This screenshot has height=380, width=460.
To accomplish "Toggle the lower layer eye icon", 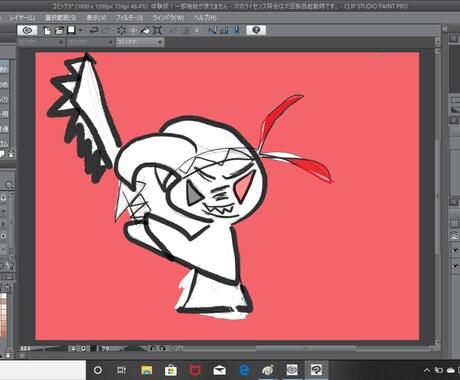I will (x=456, y=266).
